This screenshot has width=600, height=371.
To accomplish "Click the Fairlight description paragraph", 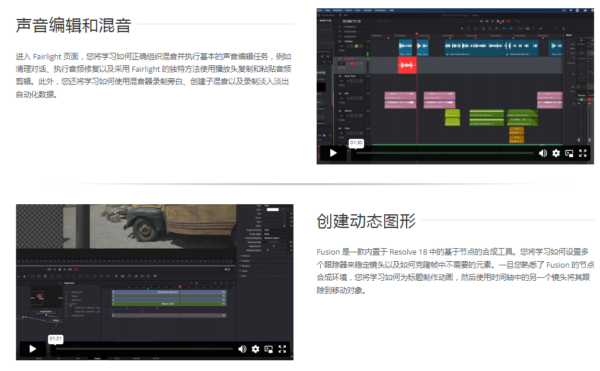I will [153, 75].
